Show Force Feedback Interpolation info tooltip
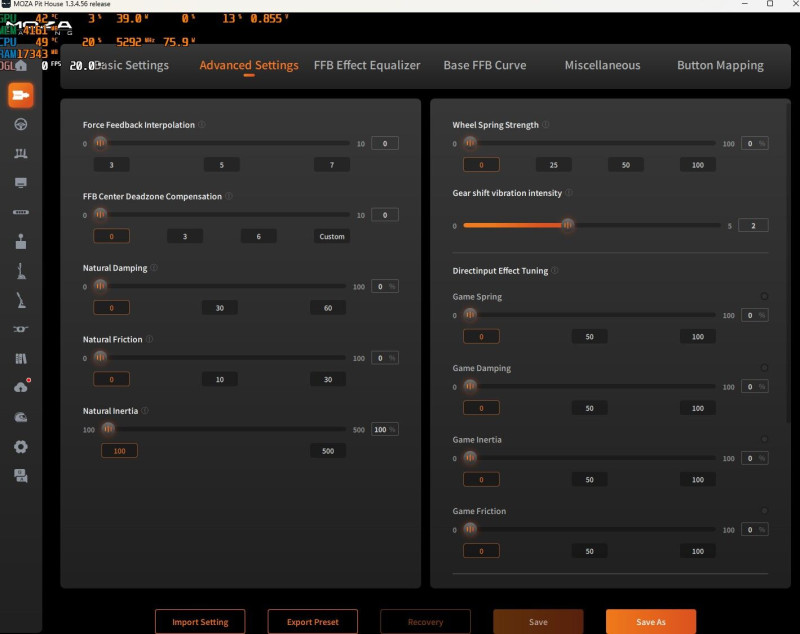This screenshot has height=634, width=800. pos(202,124)
